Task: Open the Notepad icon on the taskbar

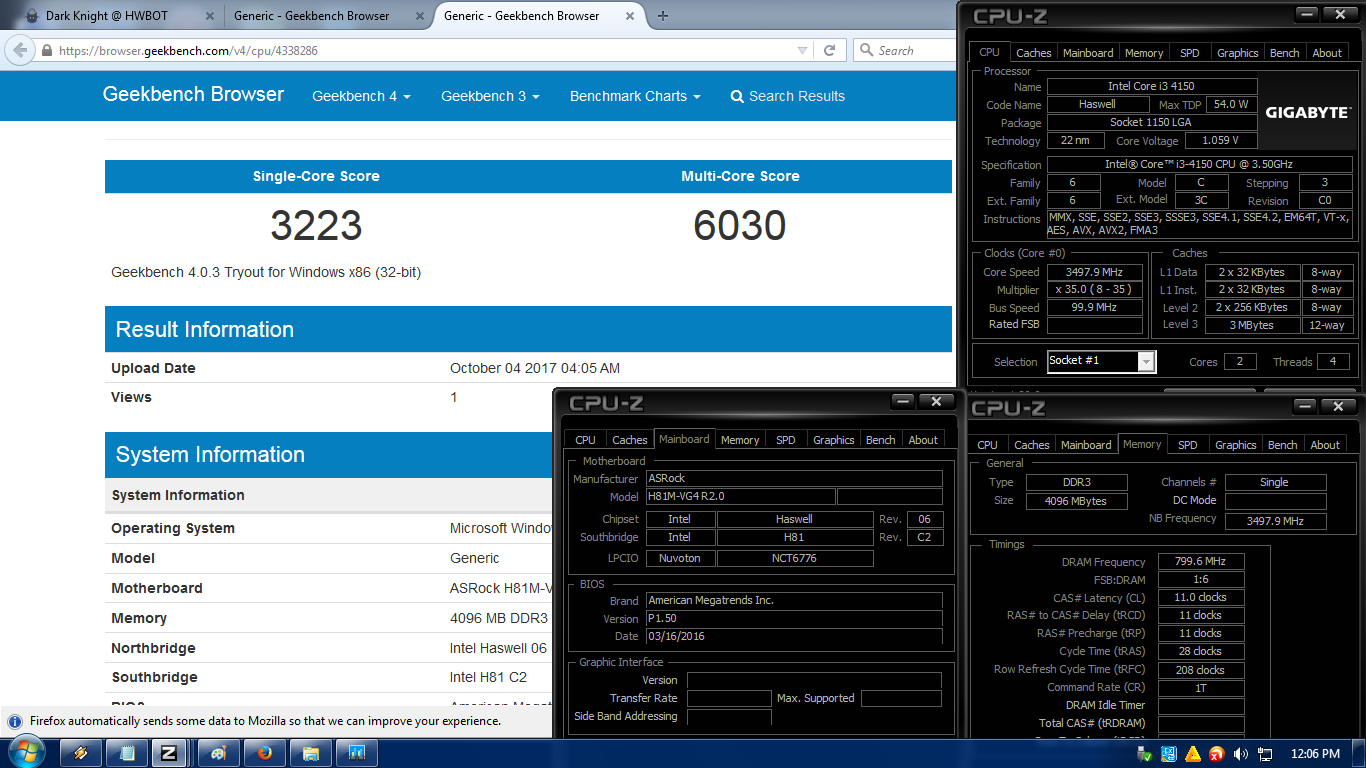Action: [x=127, y=753]
